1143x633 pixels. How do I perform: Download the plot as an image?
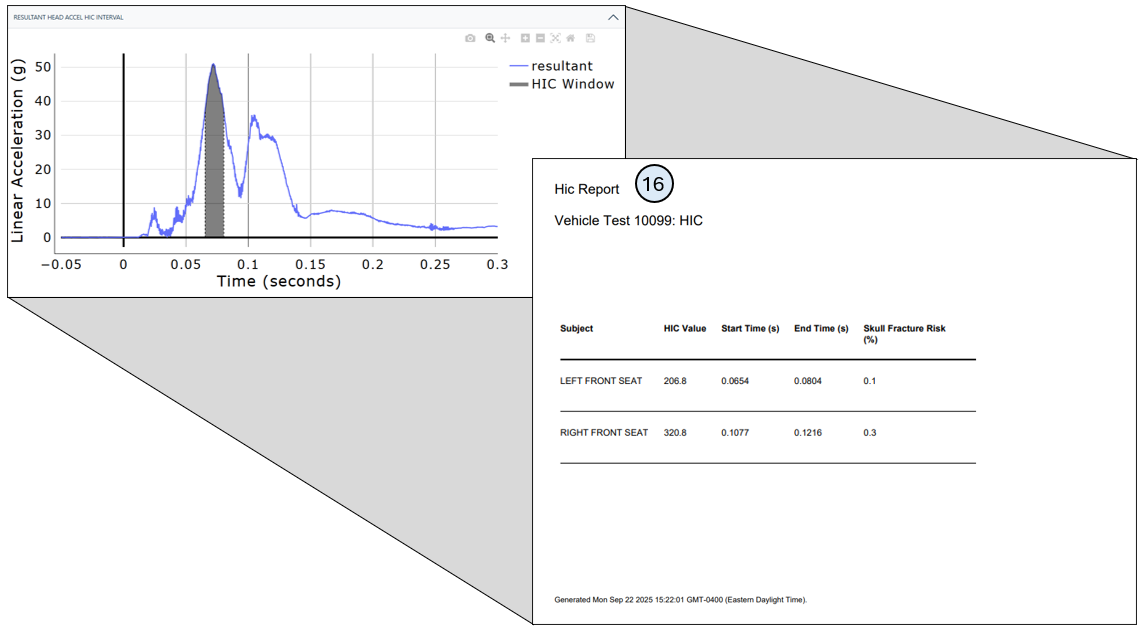tap(470, 38)
